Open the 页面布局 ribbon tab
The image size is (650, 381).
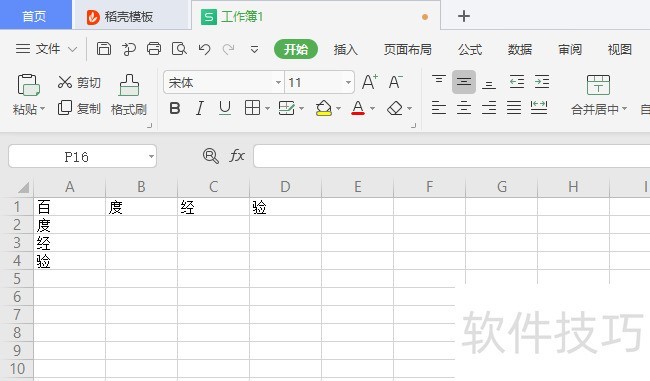tap(407, 49)
